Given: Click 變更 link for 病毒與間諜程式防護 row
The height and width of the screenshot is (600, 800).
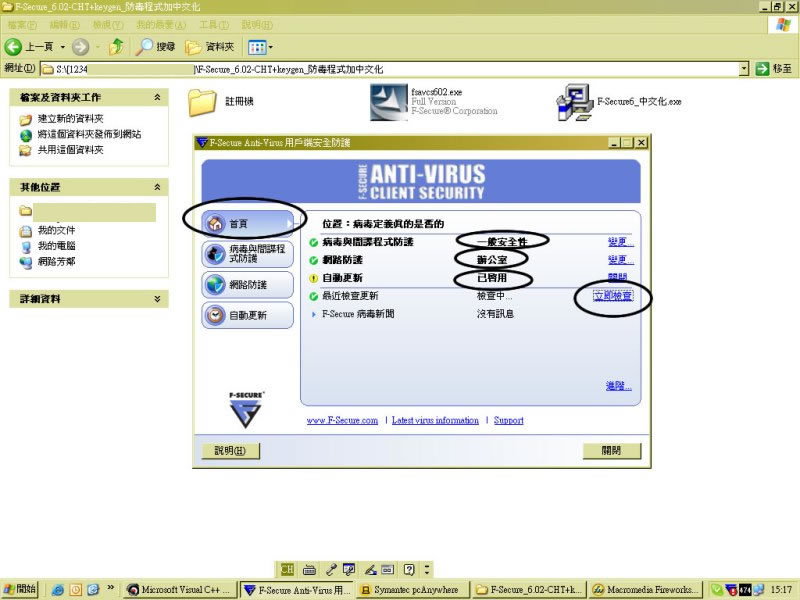Looking at the screenshot, I should point(620,242).
